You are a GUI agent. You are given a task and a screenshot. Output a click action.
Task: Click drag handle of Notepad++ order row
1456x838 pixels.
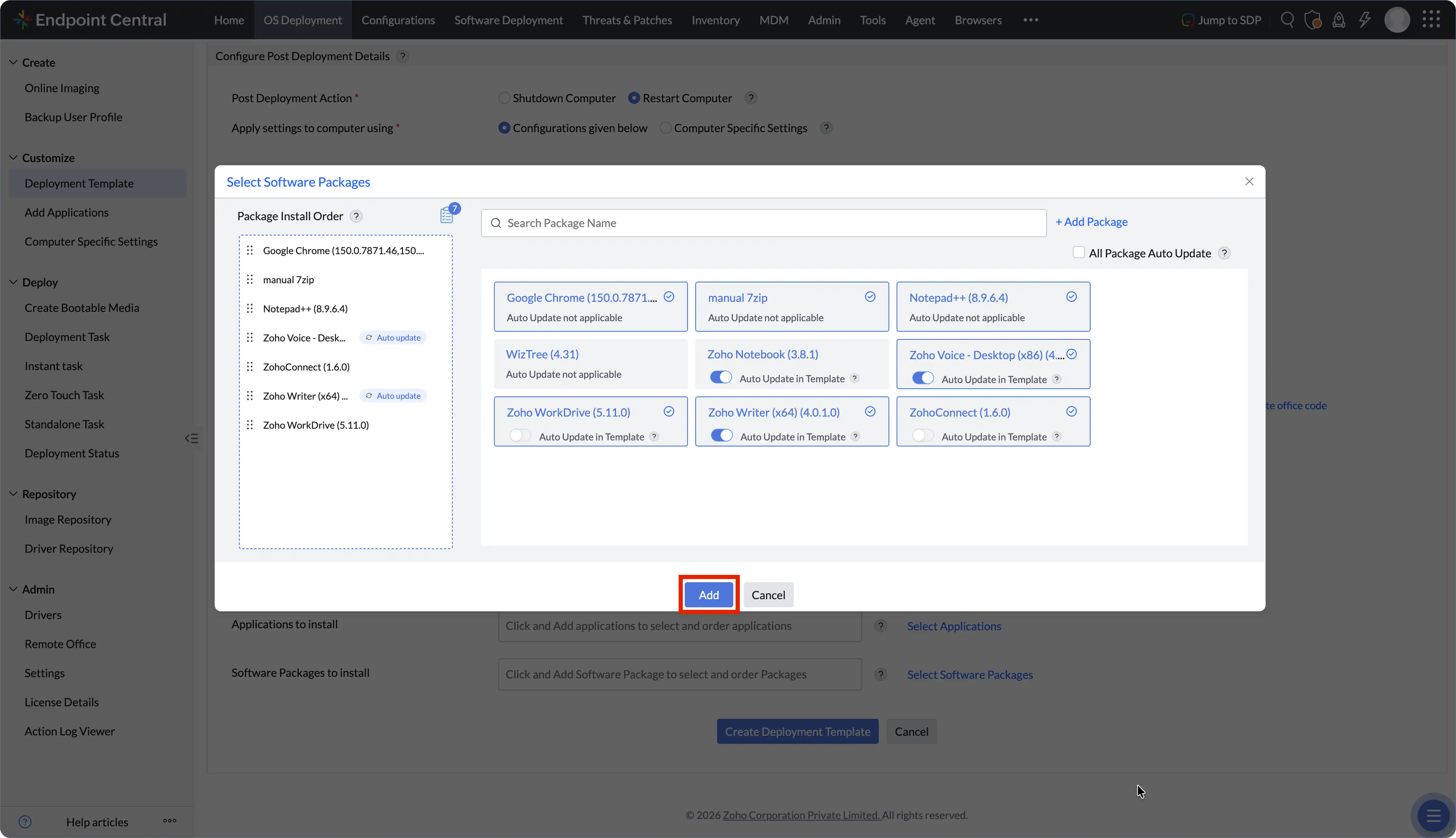[x=250, y=308]
